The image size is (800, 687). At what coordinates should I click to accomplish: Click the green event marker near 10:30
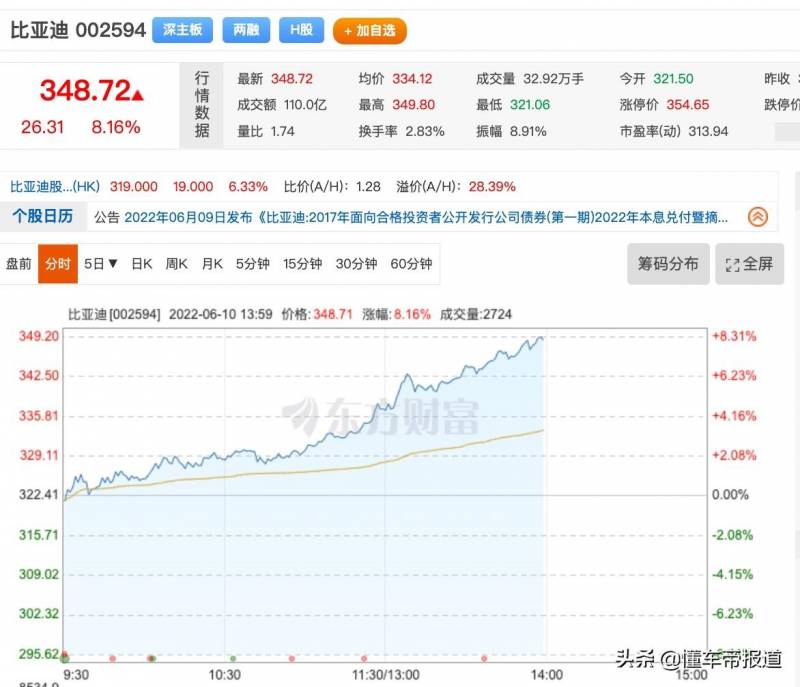[x=233, y=658]
